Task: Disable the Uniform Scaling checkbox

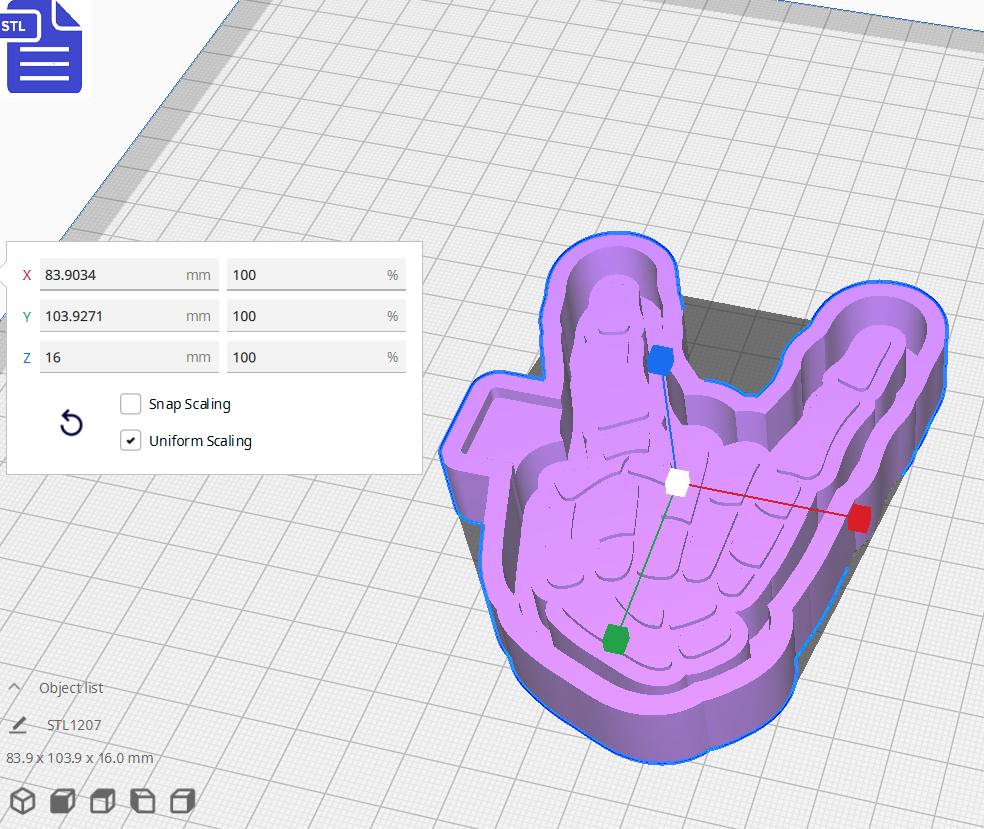Action: click(x=130, y=440)
